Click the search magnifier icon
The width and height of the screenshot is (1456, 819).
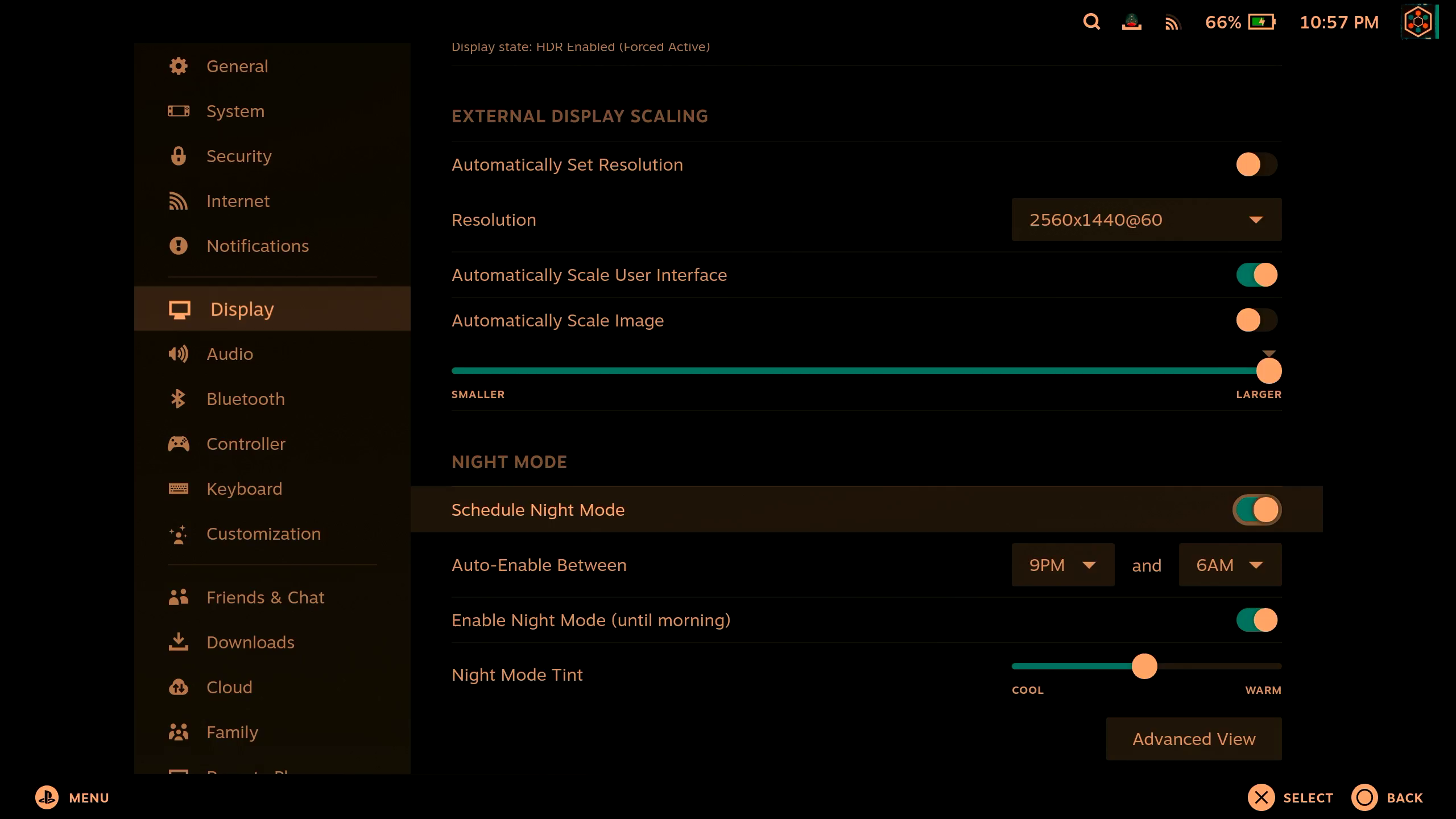coord(1091,22)
